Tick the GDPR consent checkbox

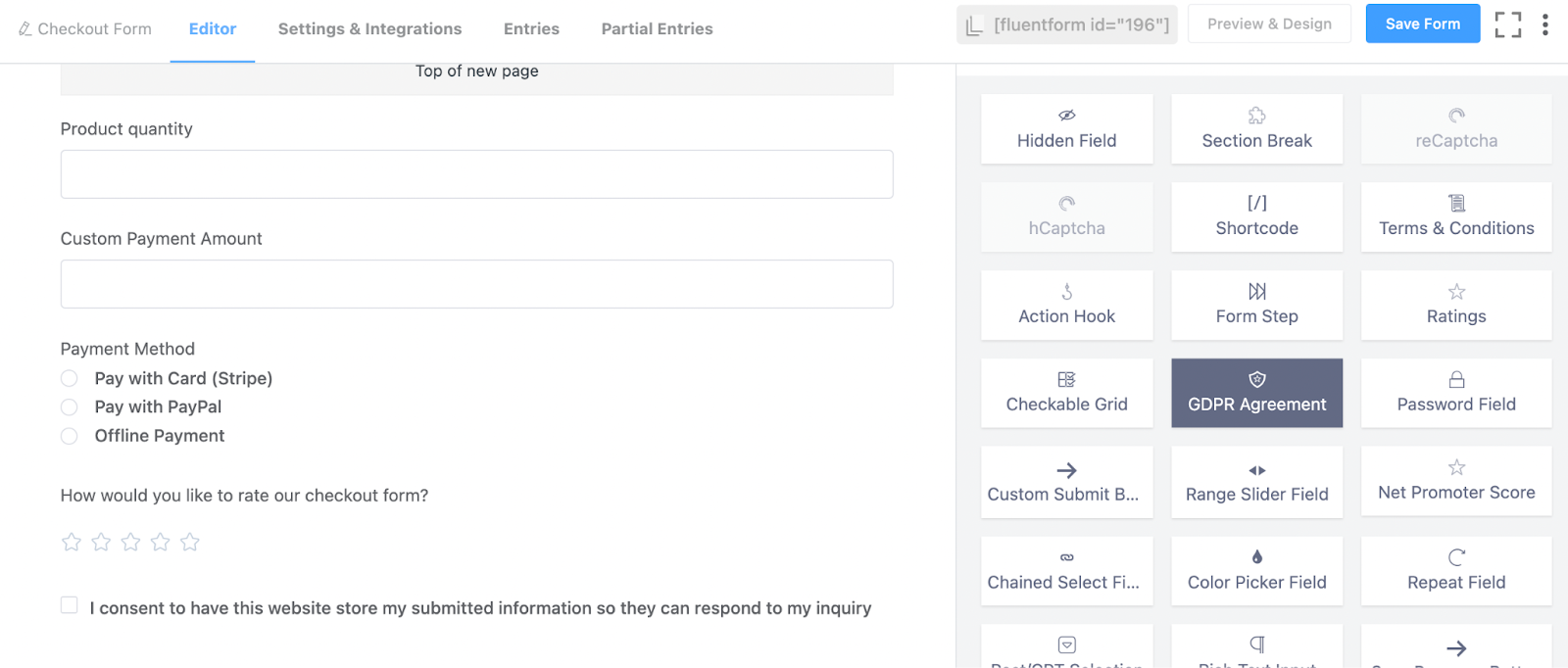pyautogui.click(x=70, y=605)
